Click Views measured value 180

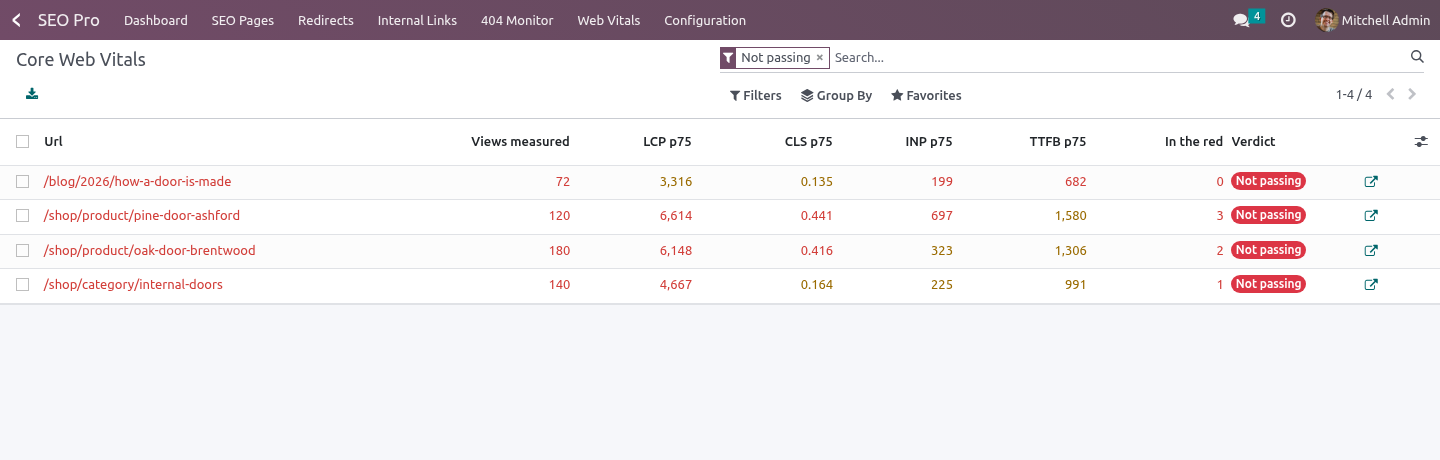coord(559,251)
